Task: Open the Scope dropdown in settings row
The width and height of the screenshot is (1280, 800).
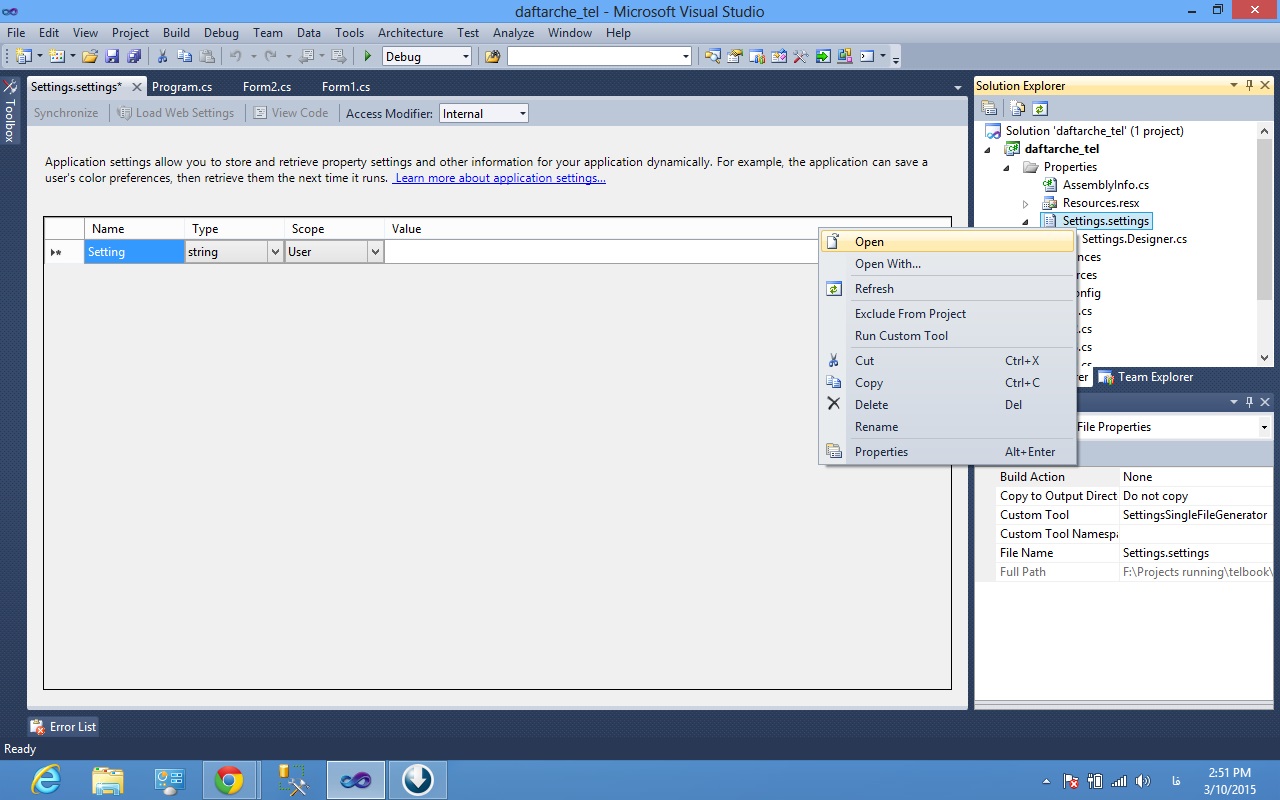Action: pyautogui.click(x=375, y=252)
